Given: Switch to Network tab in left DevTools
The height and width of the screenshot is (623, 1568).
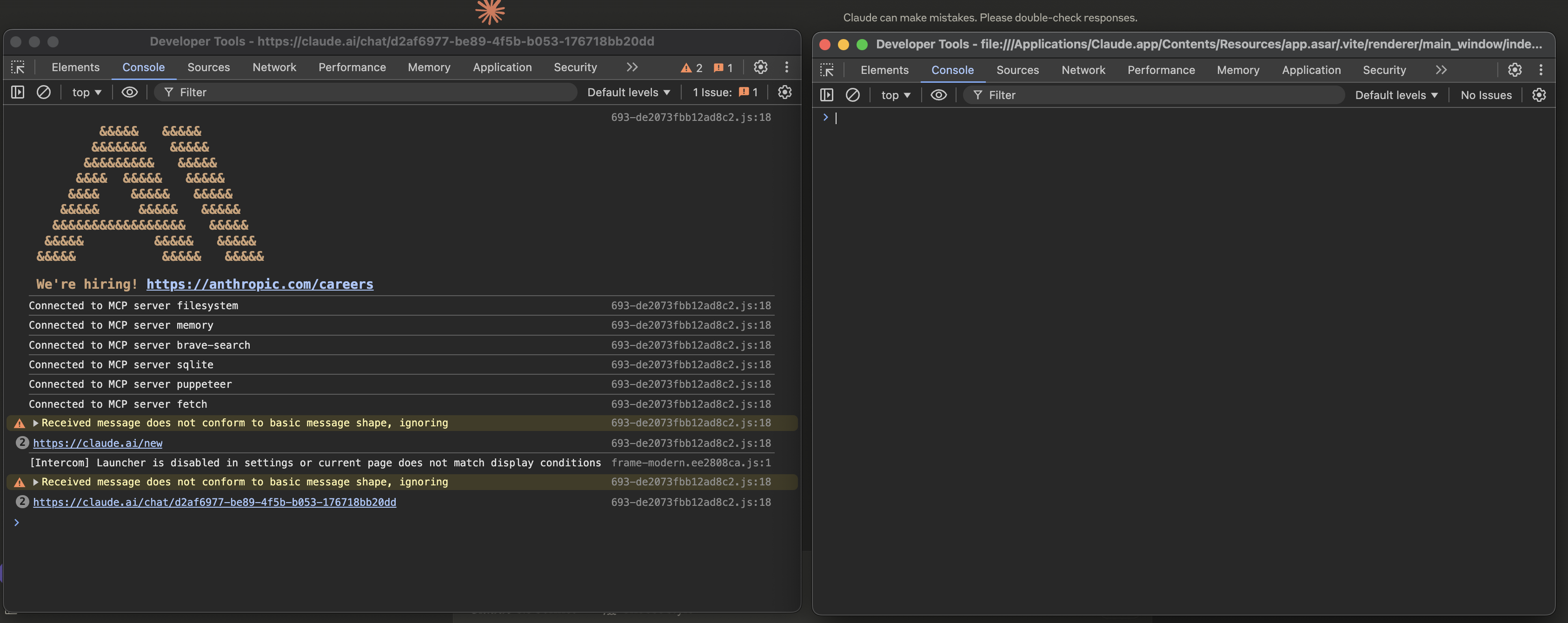Looking at the screenshot, I should [x=274, y=67].
